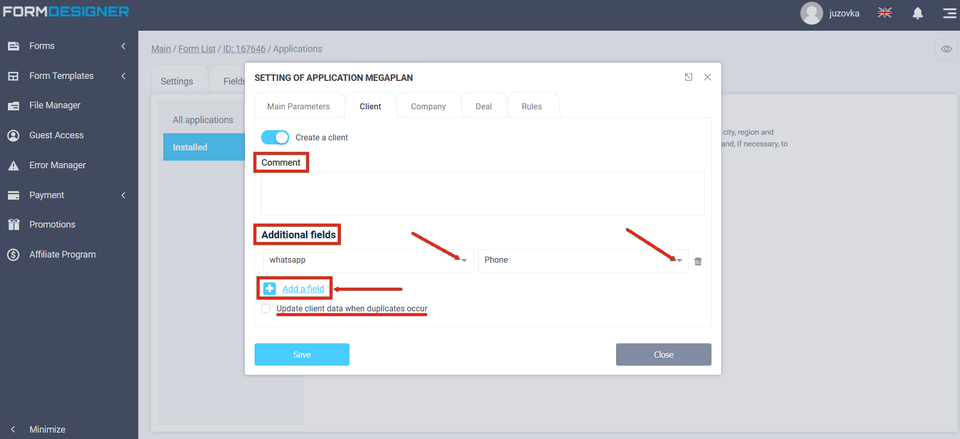This screenshot has width=960, height=439.
Task: Go to Main breadcrumb link
Action: 161,48
